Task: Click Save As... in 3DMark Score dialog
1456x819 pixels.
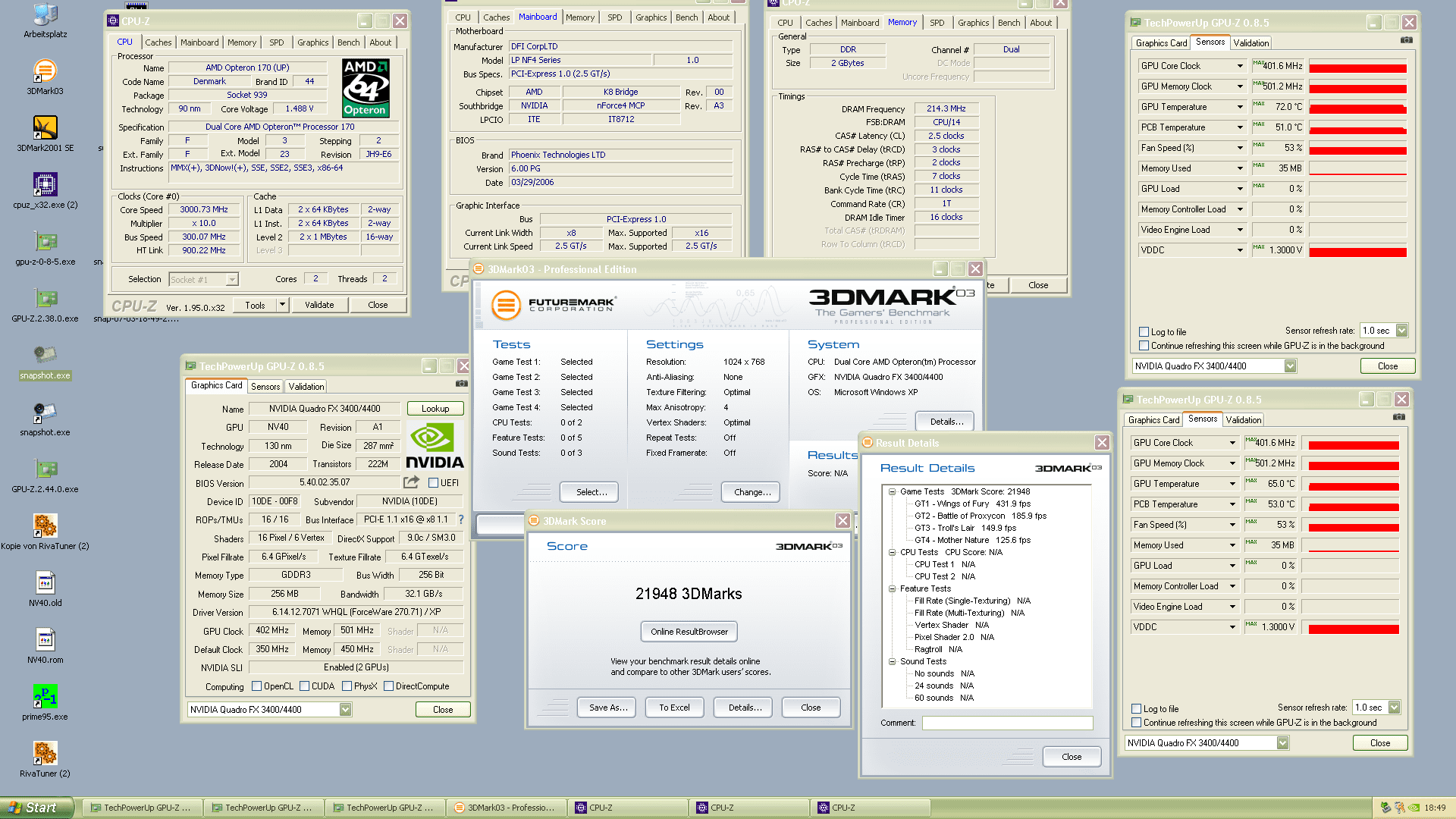Action: coord(607,708)
